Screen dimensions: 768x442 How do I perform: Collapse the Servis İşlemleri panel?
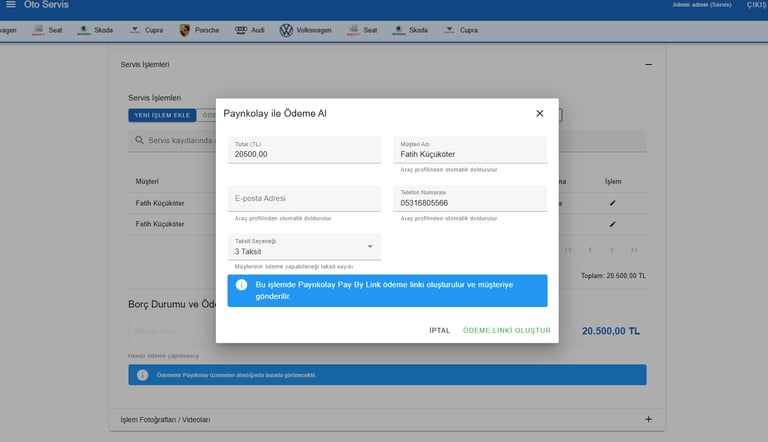(x=648, y=65)
